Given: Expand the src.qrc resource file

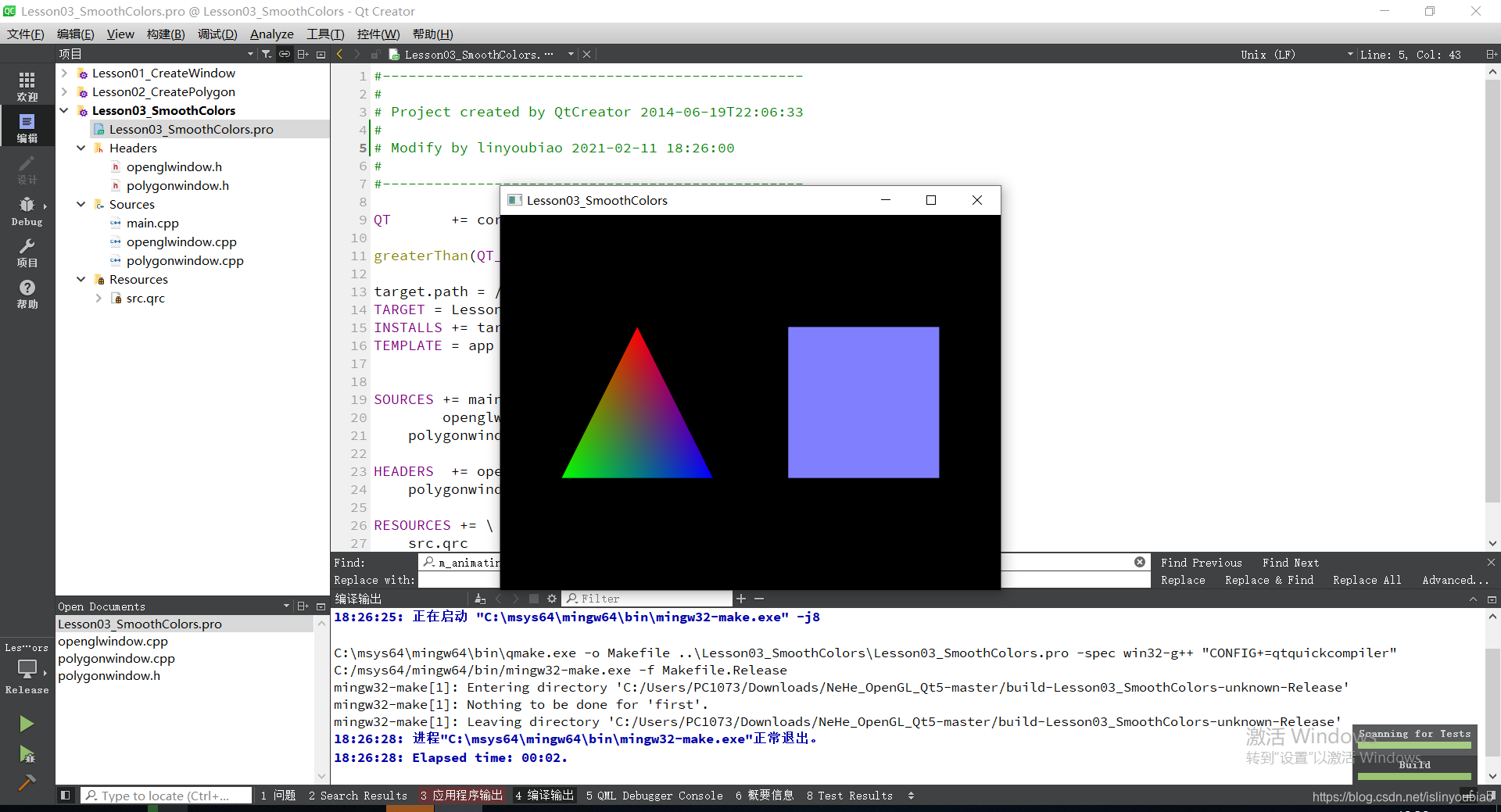Looking at the screenshot, I should tap(98, 298).
